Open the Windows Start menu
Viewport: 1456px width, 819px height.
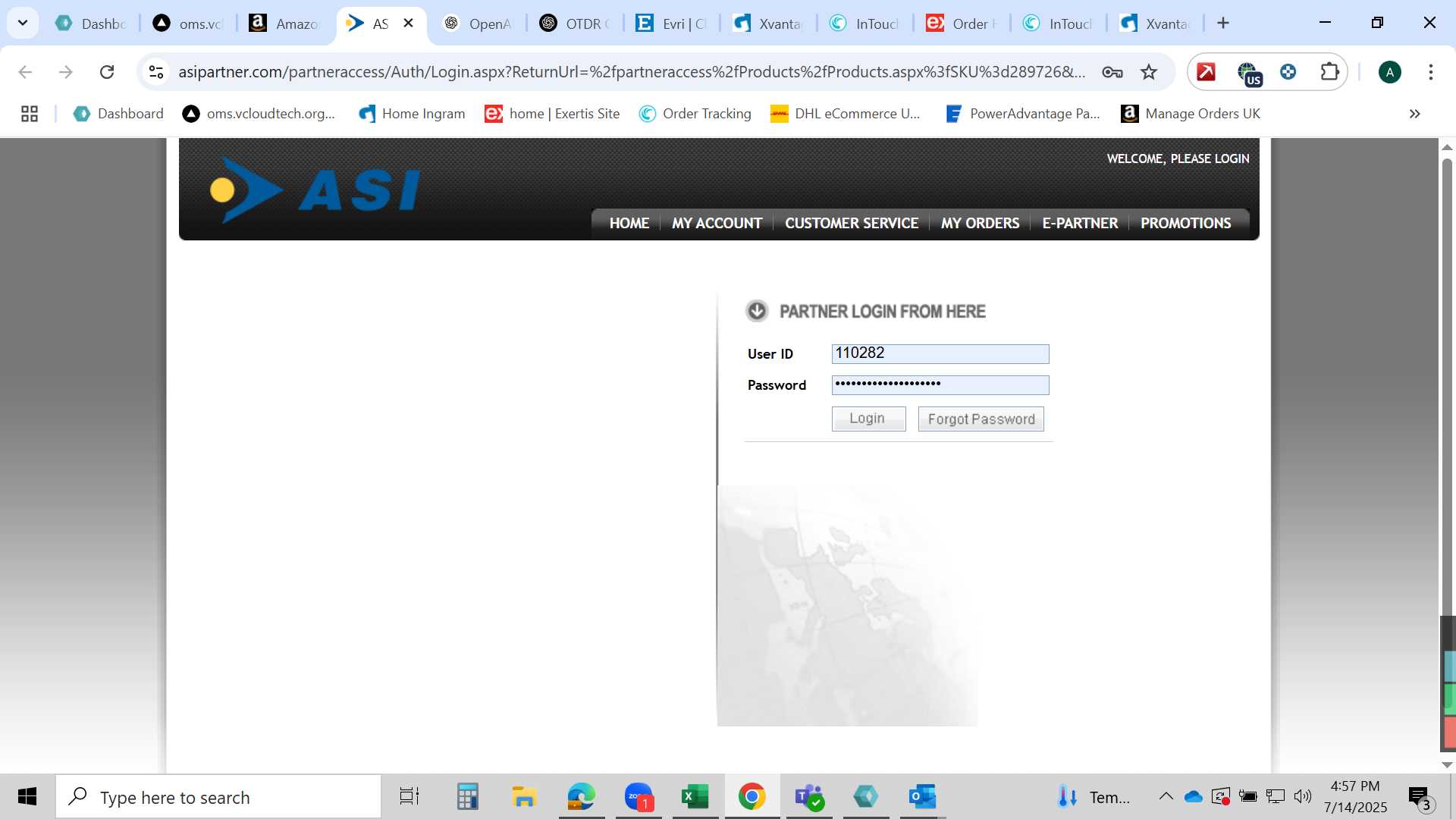coord(27,796)
